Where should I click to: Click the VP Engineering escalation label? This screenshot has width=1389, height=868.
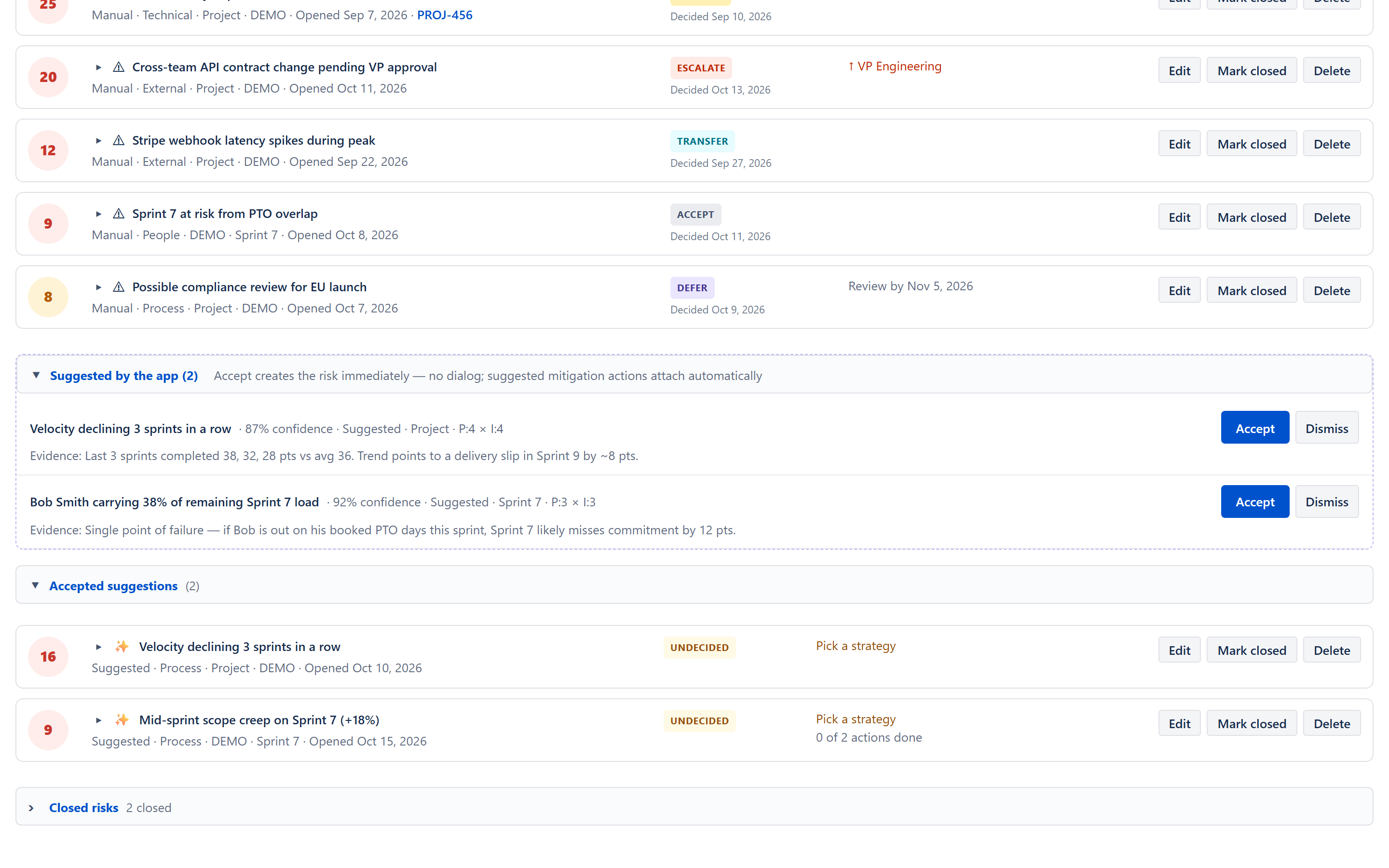point(895,67)
